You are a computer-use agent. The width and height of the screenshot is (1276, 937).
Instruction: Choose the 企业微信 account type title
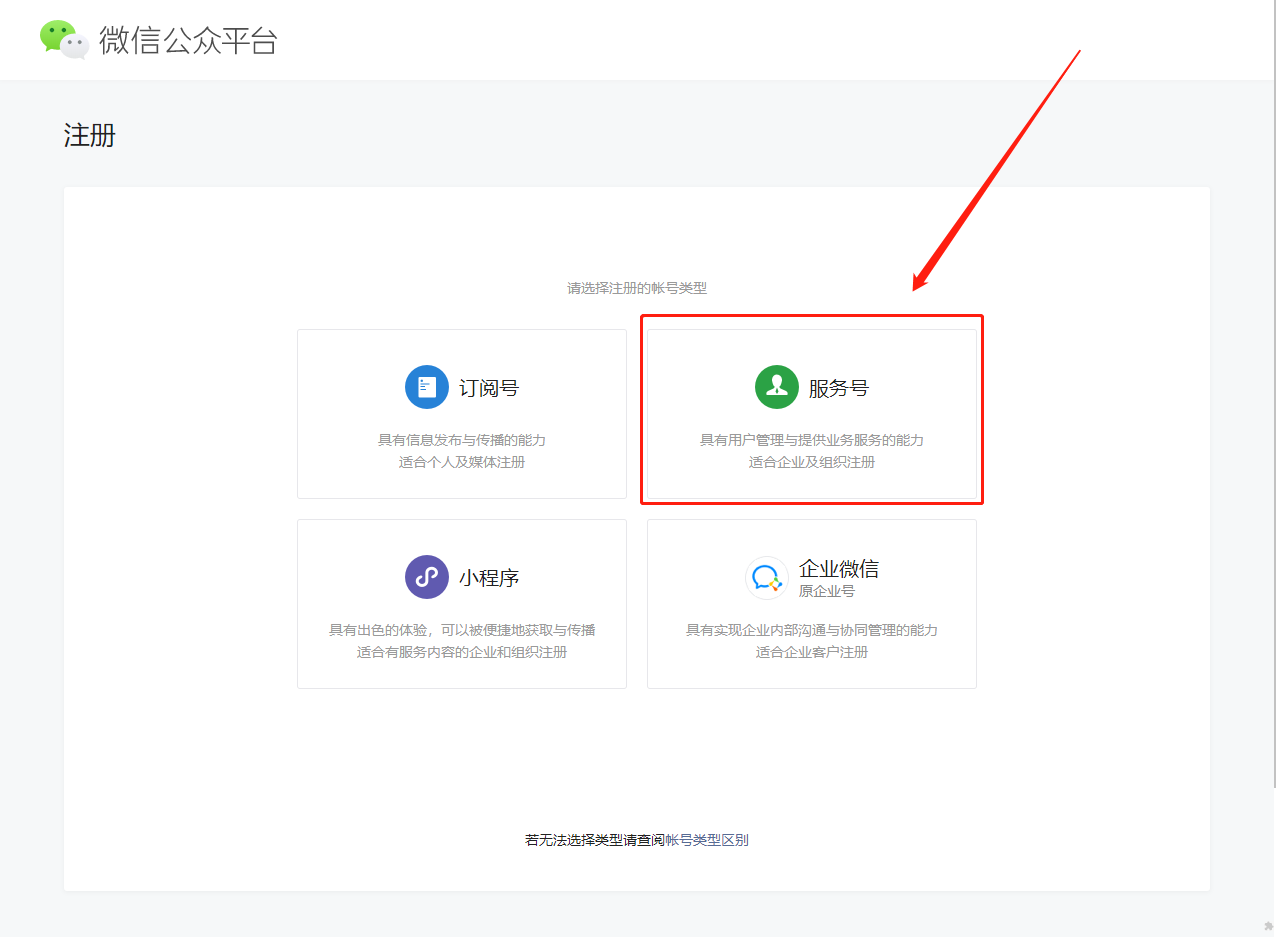pos(838,569)
